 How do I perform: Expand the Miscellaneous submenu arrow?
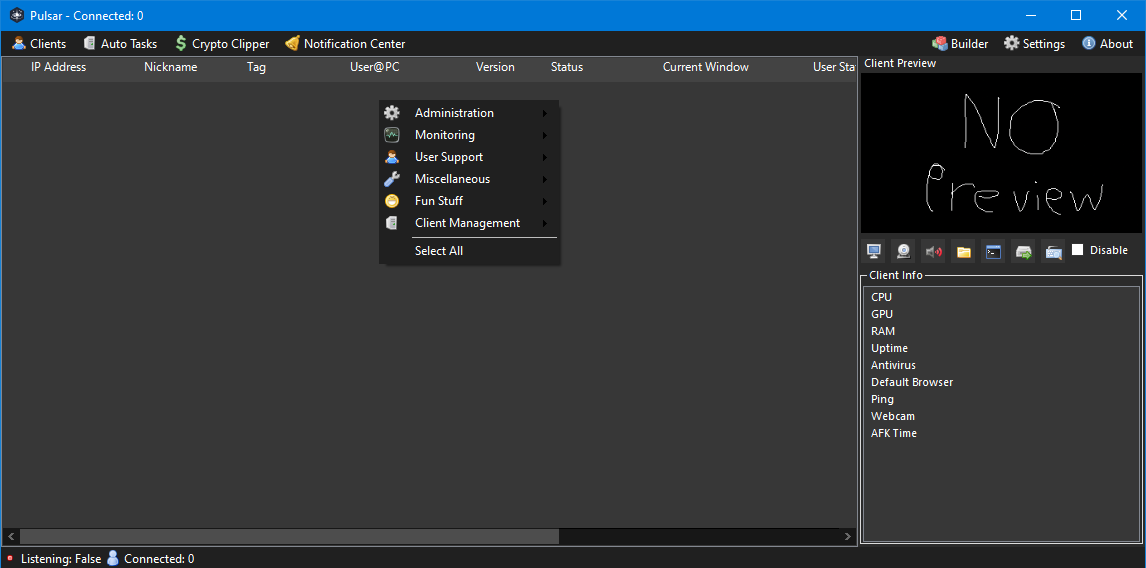[x=545, y=179]
